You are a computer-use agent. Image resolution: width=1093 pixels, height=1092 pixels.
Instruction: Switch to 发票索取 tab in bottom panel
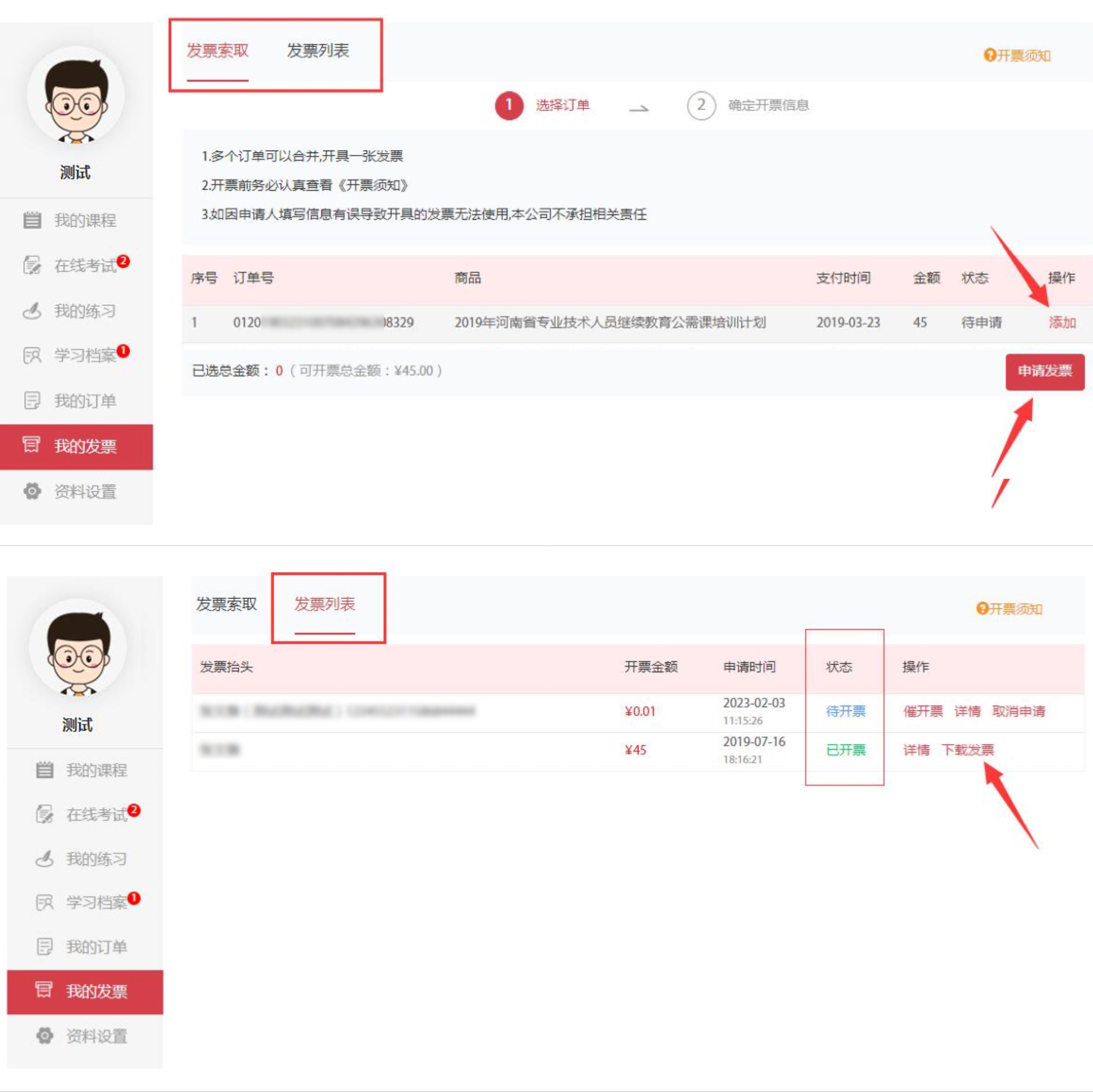tap(226, 604)
